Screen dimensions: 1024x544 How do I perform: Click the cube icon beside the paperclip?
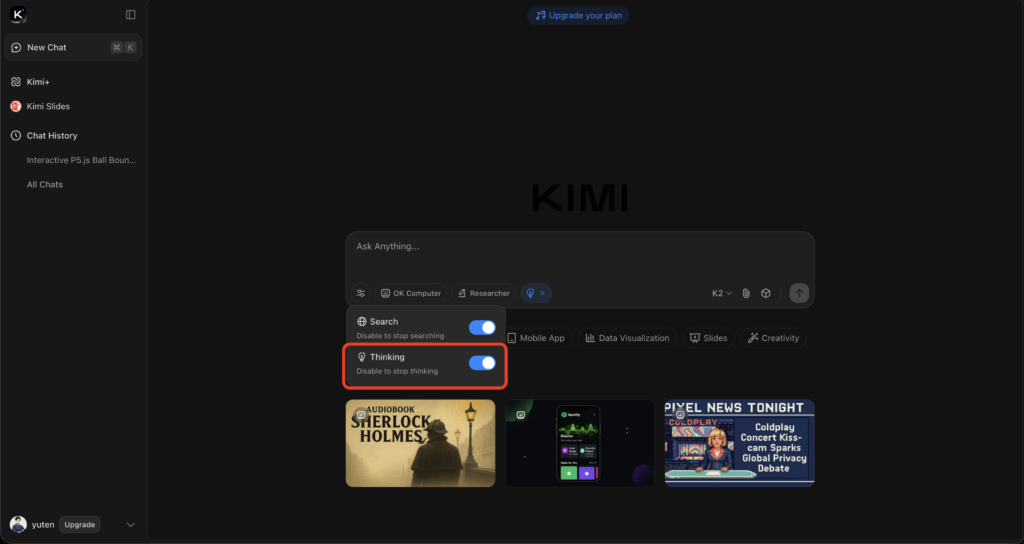[x=765, y=293]
